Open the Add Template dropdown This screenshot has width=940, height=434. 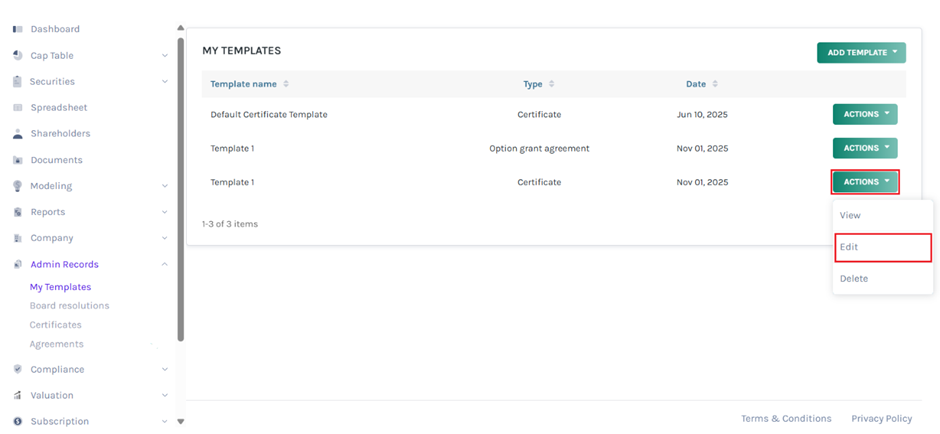861,53
